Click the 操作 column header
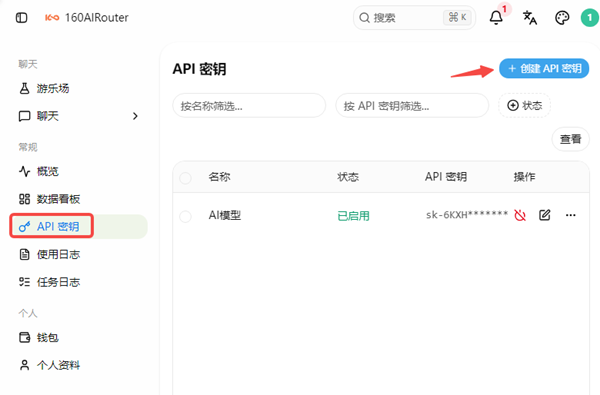The width and height of the screenshot is (600, 395). click(524, 177)
